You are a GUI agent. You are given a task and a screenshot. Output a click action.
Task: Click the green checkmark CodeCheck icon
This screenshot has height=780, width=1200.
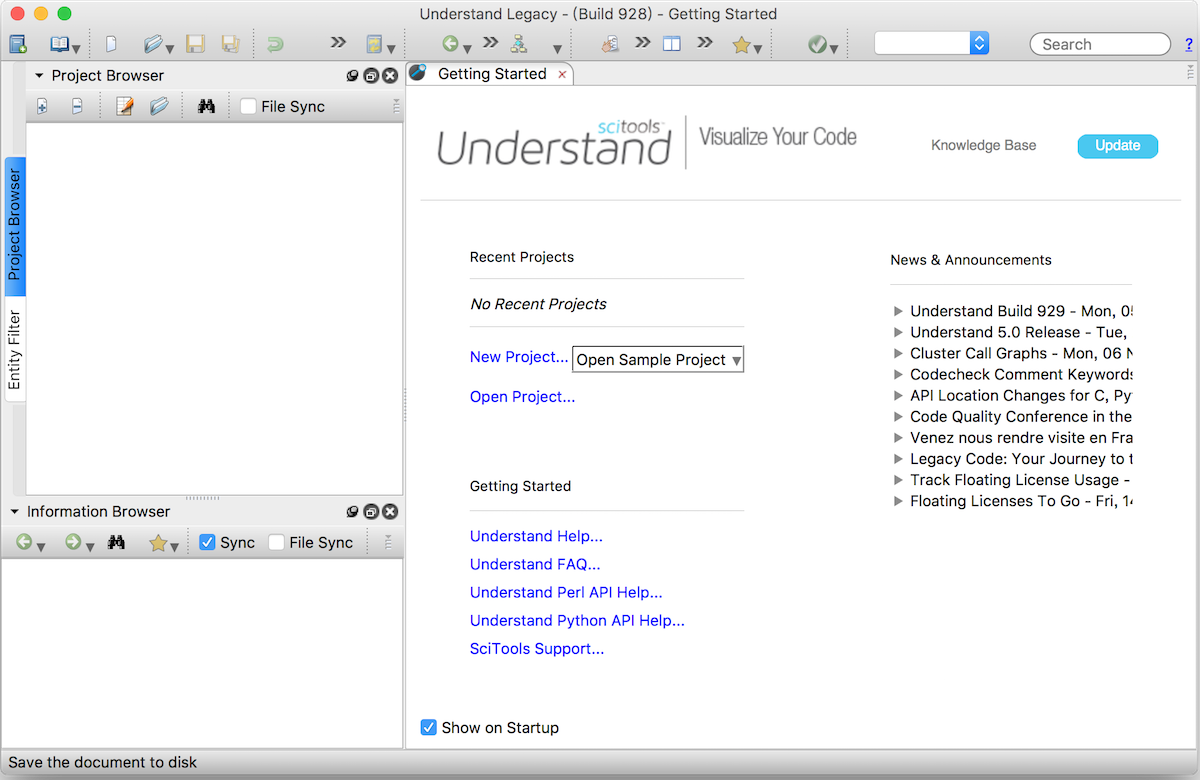817,44
